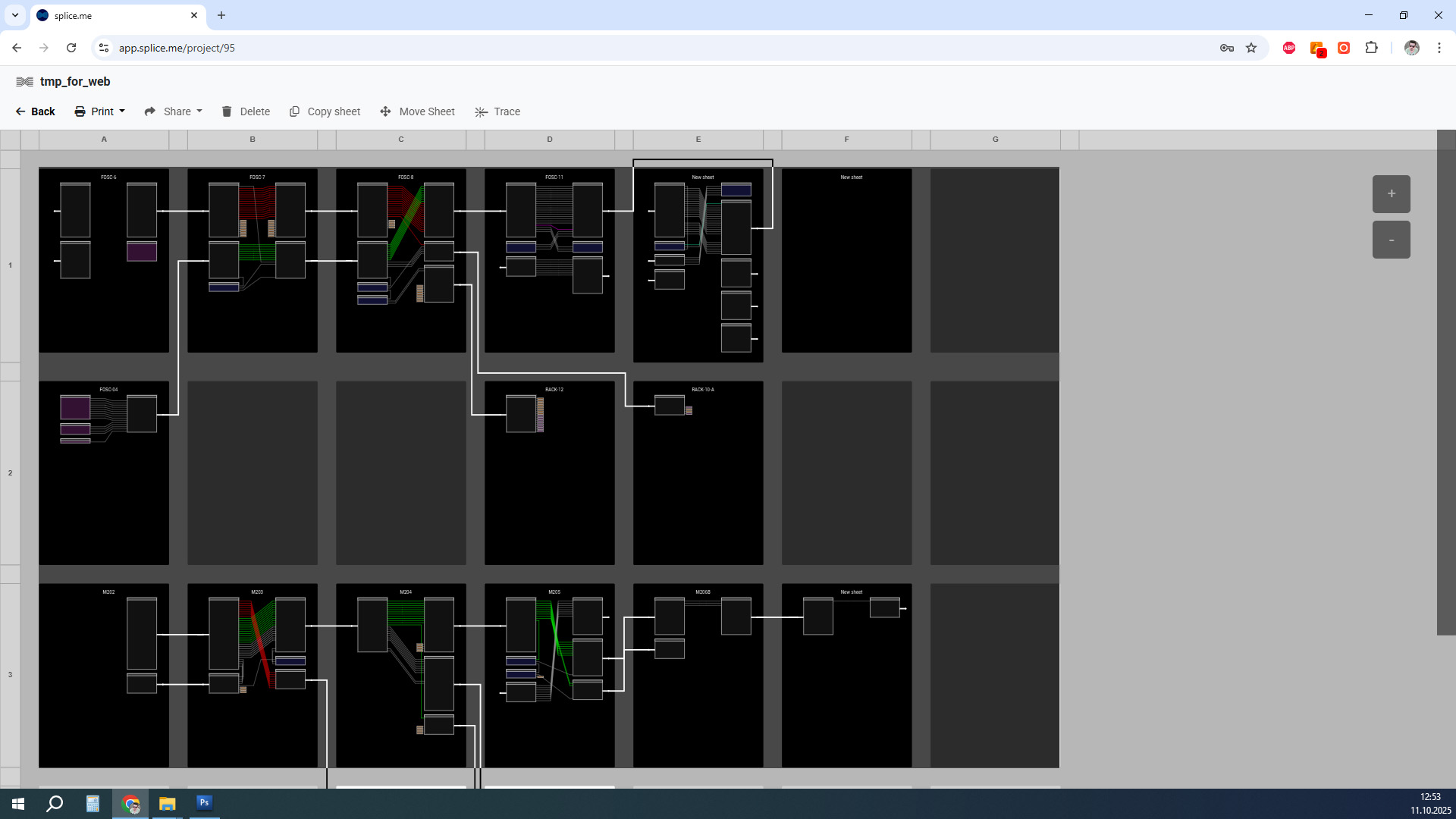
Task: Click the Delete trash button
Action: pos(246,111)
